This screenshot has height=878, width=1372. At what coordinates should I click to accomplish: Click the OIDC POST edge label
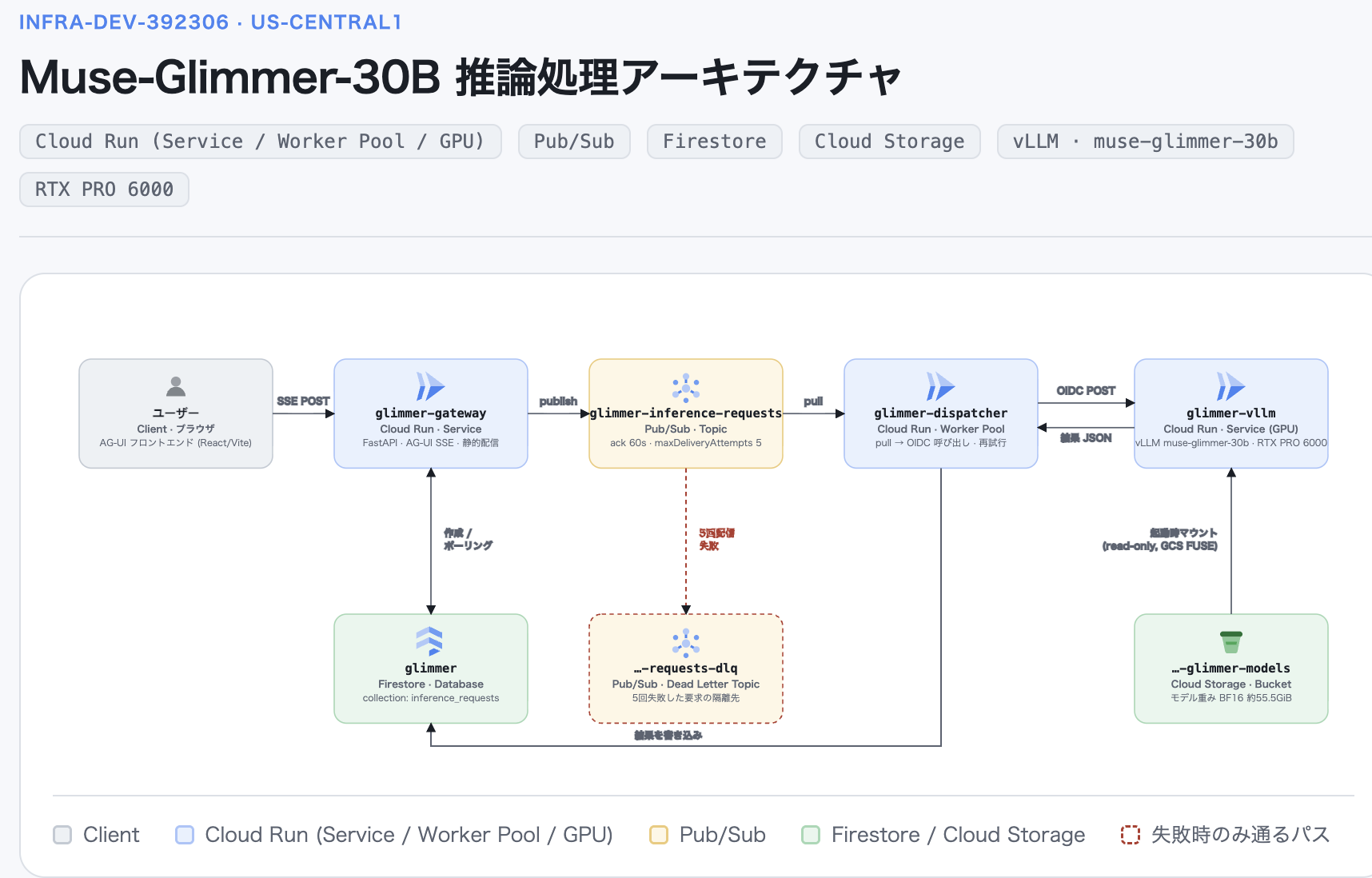pos(1086,391)
